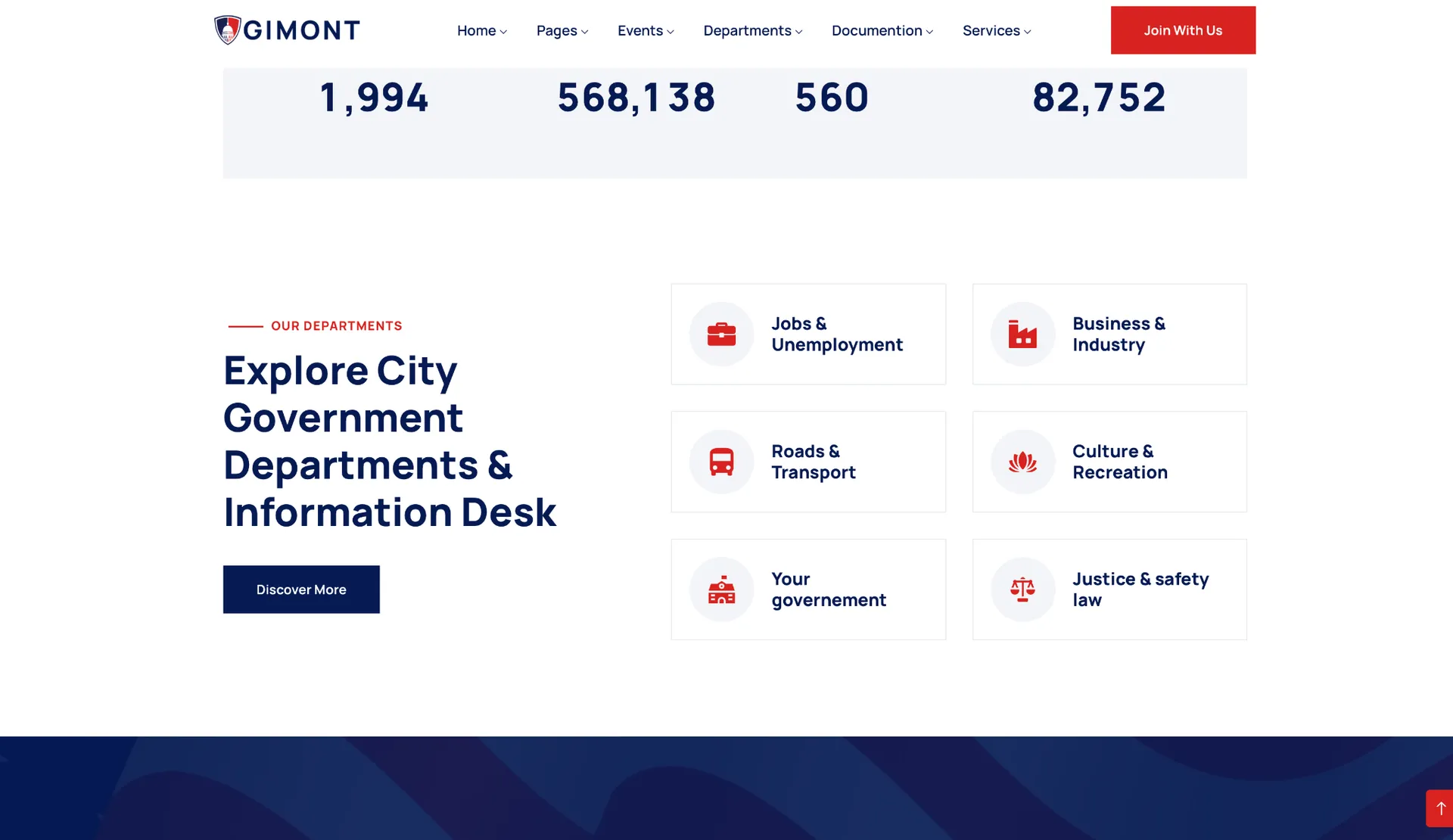Viewport: 1453px width, 840px height.
Task: Click the Gimont shield logo icon
Action: (x=227, y=30)
